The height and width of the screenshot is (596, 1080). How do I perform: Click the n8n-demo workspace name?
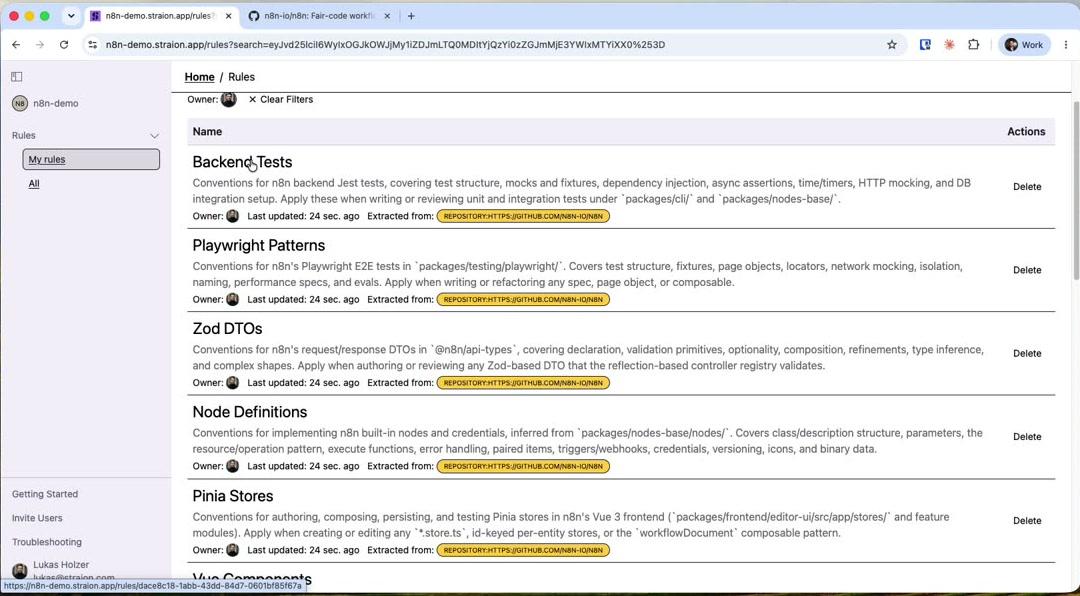[x=56, y=103]
